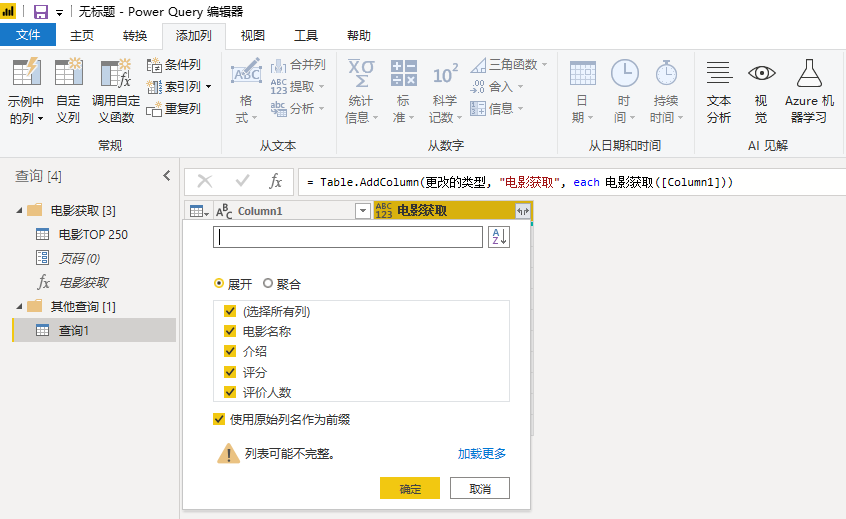The width and height of the screenshot is (846, 519).
Task: Add a Conditional Column (条件列)
Action: (x=174, y=65)
